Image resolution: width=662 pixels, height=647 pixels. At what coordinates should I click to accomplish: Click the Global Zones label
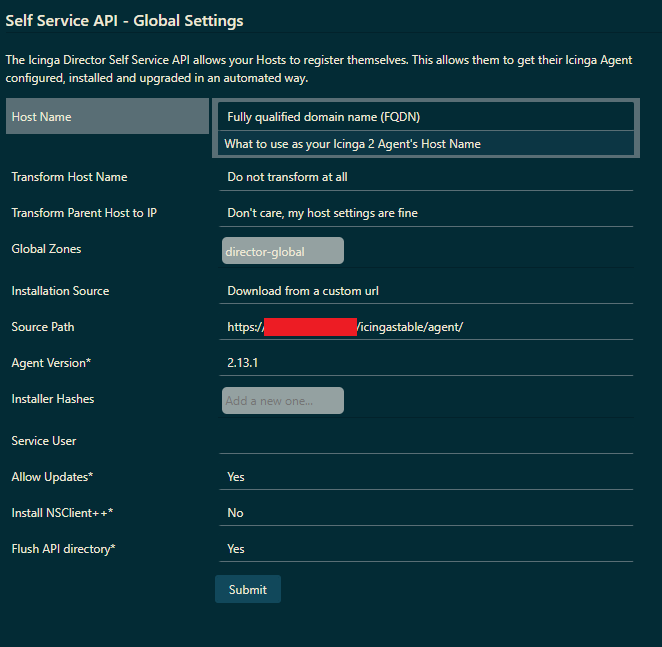click(46, 249)
